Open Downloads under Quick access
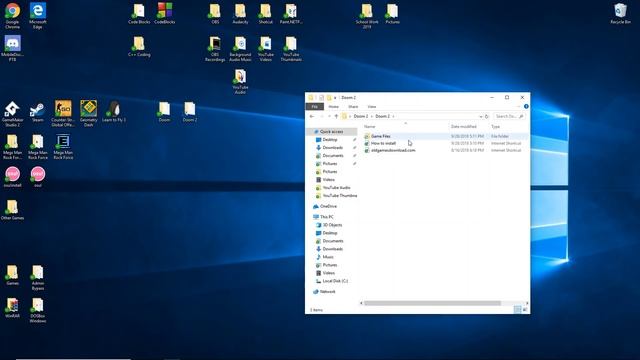The width and height of the screenshot is (640, 360). pos(332,147)
